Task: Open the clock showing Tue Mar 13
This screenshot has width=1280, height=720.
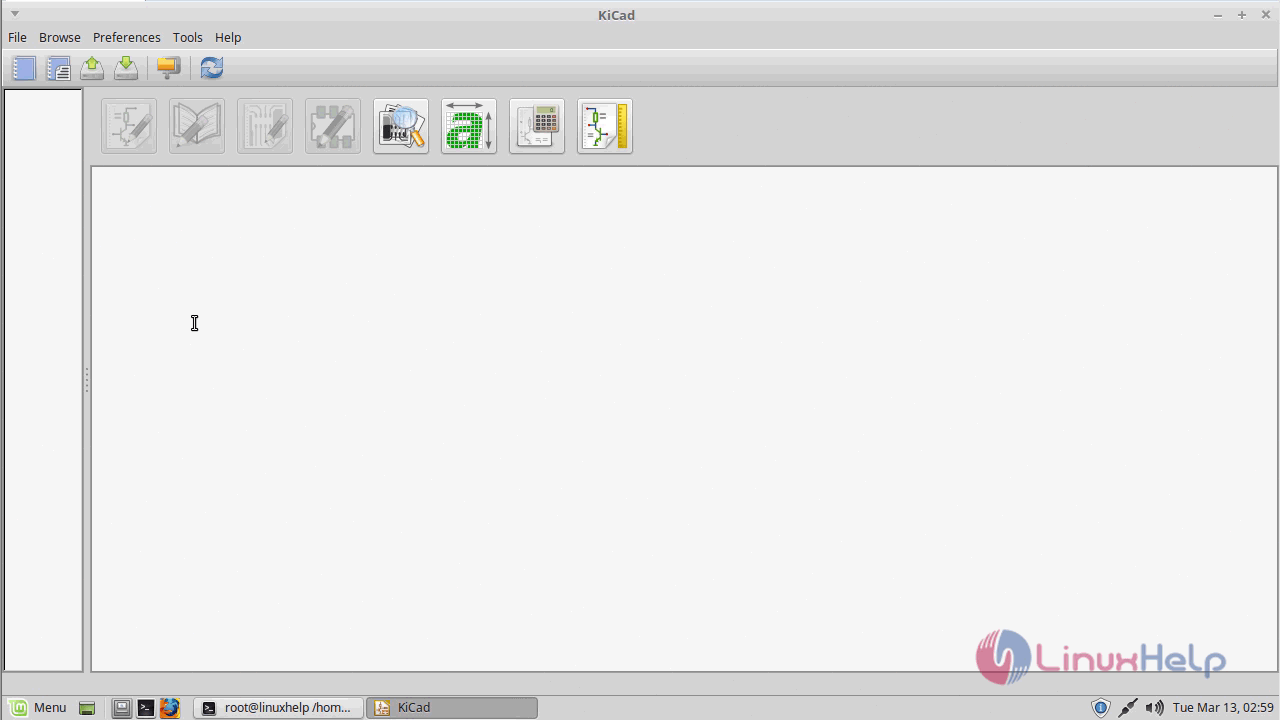Action: click(x=1223, y=707)
